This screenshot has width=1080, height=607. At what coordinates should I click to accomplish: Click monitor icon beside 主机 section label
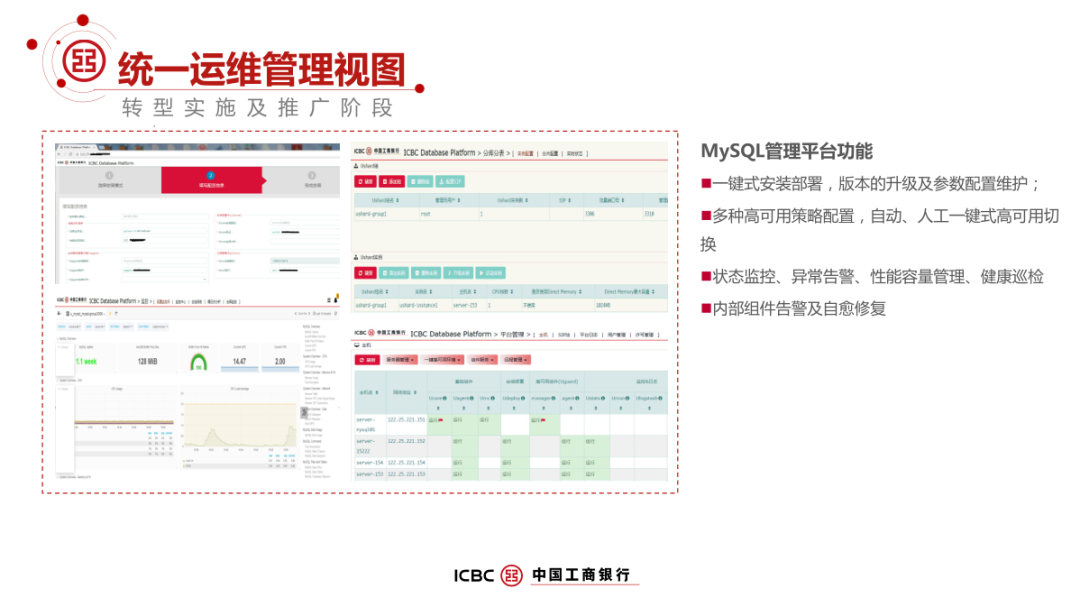(x=357, y=345)
